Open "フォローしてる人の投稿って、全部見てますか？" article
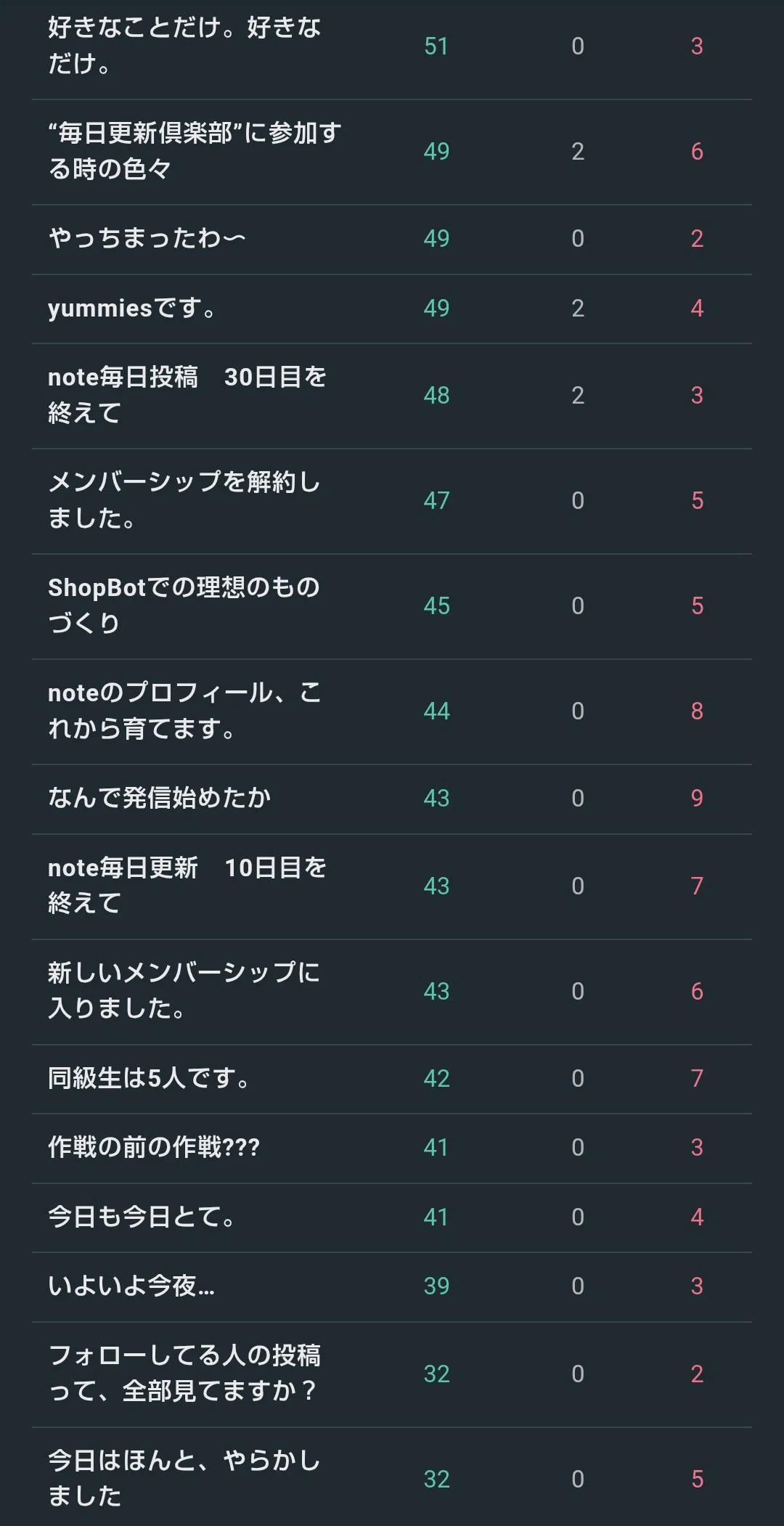The image size is (784, 1526). point(184,1374)
